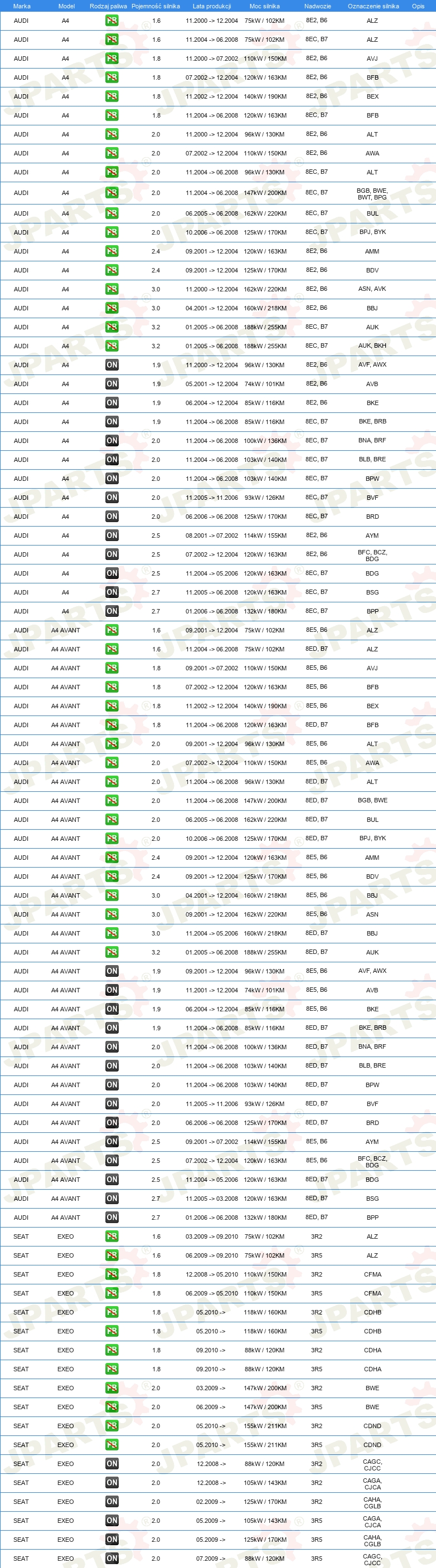
Task: Click petrol icon in A4 ALZ 8E2, B6 row
Action: click(x=112, y=21)
